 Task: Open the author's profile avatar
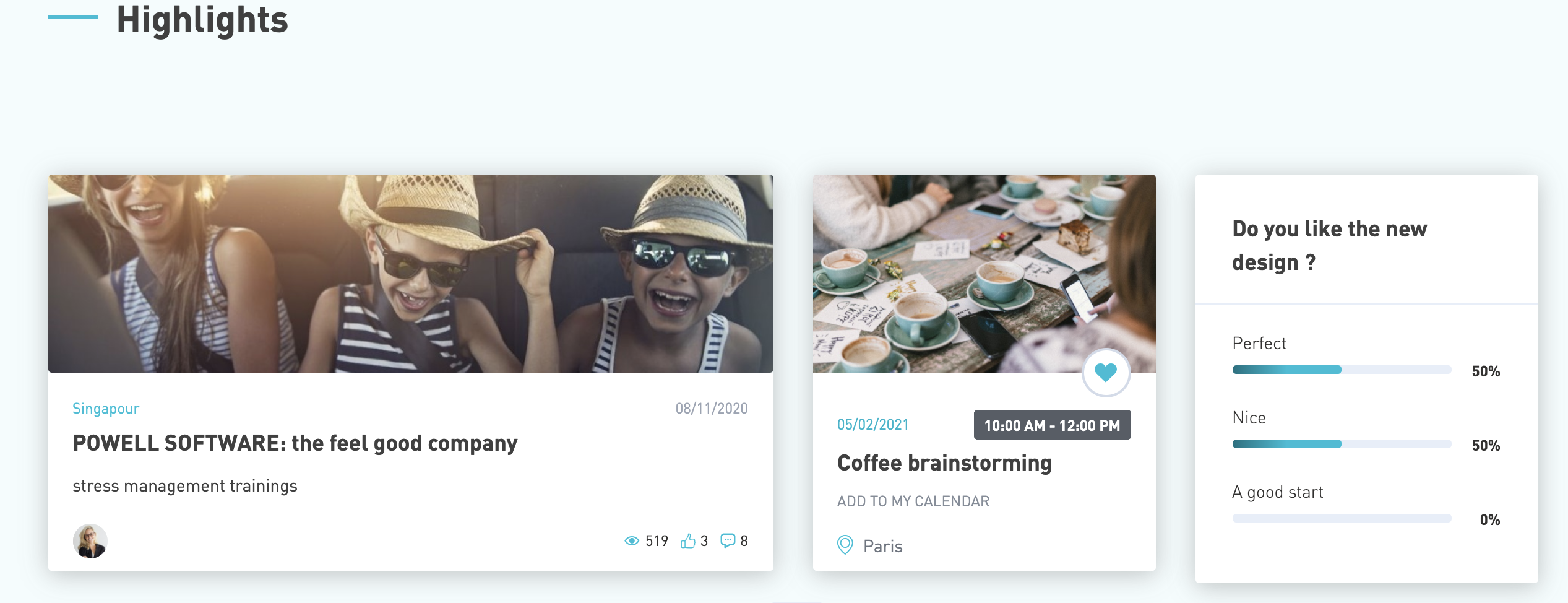click(x=90, y=541)
